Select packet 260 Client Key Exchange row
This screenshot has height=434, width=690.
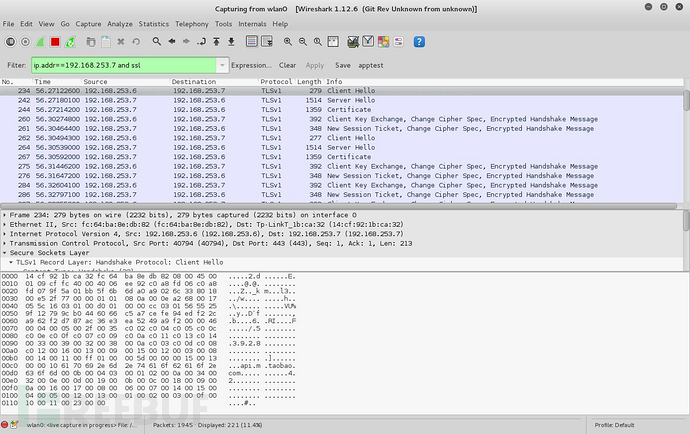tap(342, 119)
